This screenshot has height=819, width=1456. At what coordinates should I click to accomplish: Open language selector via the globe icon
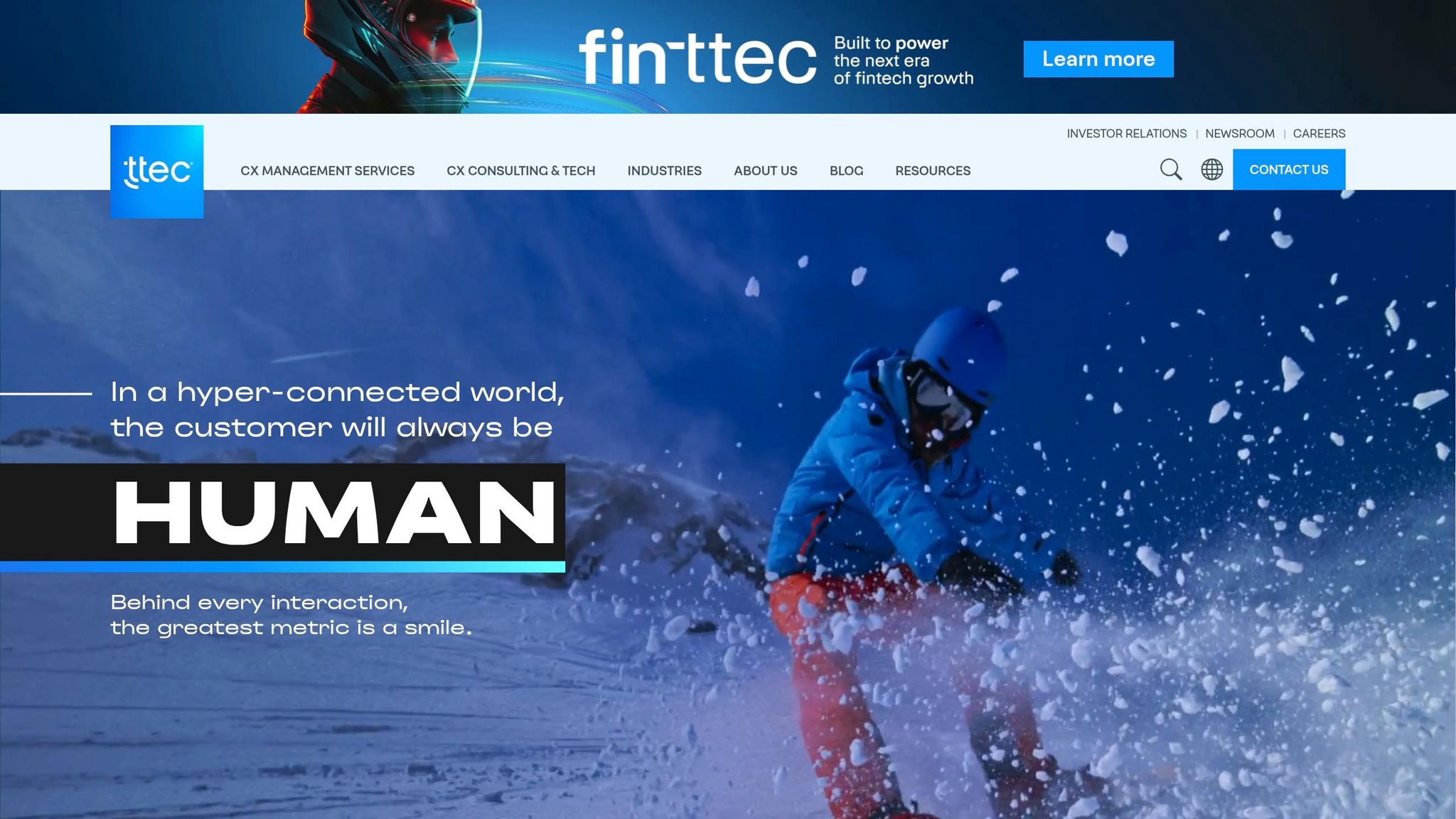[x=1211, y=169]
